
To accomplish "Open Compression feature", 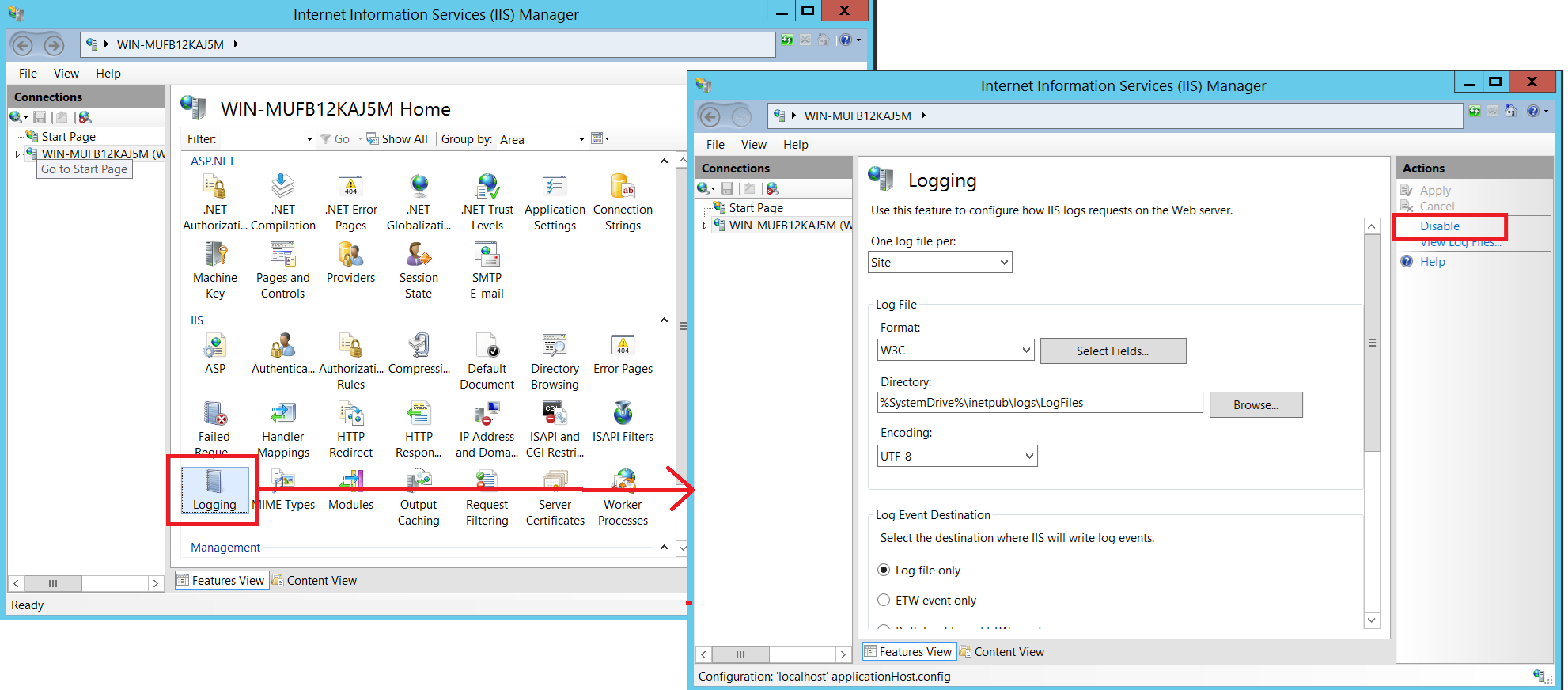I will click(x=419, y=354).
